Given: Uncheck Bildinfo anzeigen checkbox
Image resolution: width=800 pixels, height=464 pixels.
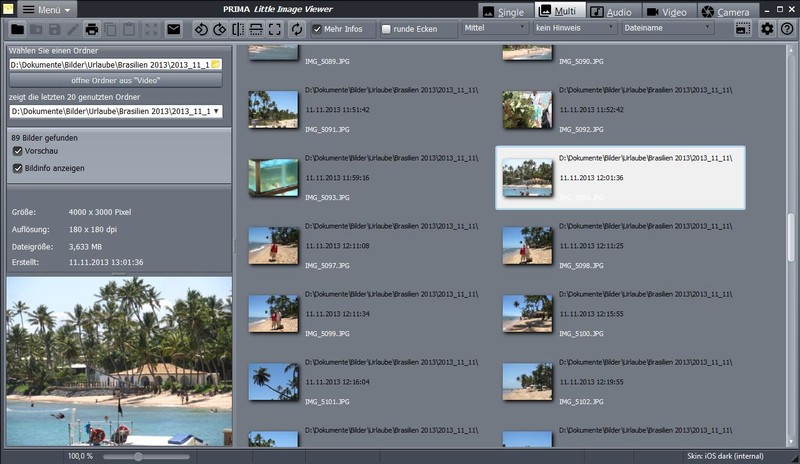Looking at the screenshot, I should point(18,168).
